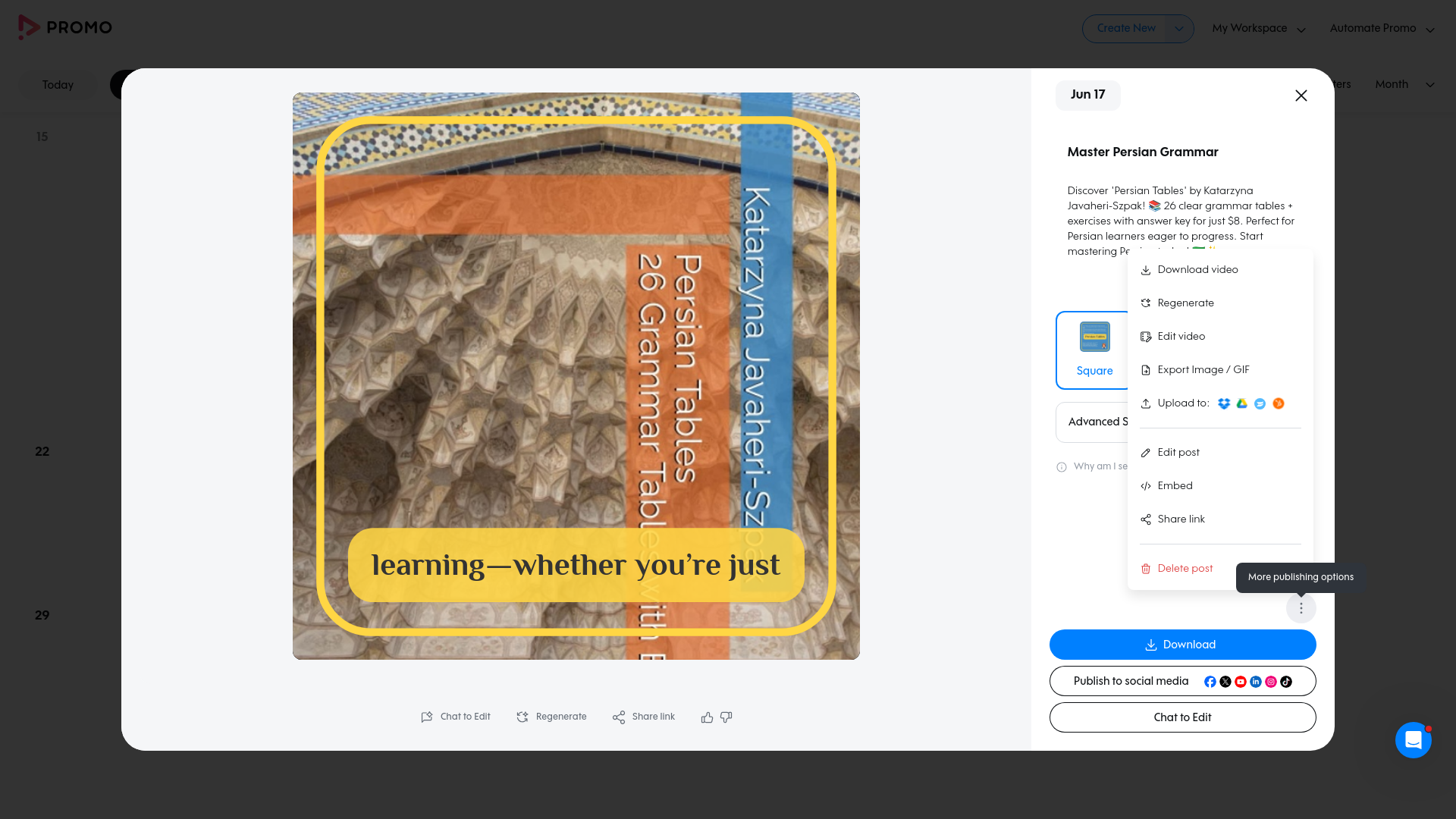
Task: Choose Embed from the menu
Action: 1166,486
